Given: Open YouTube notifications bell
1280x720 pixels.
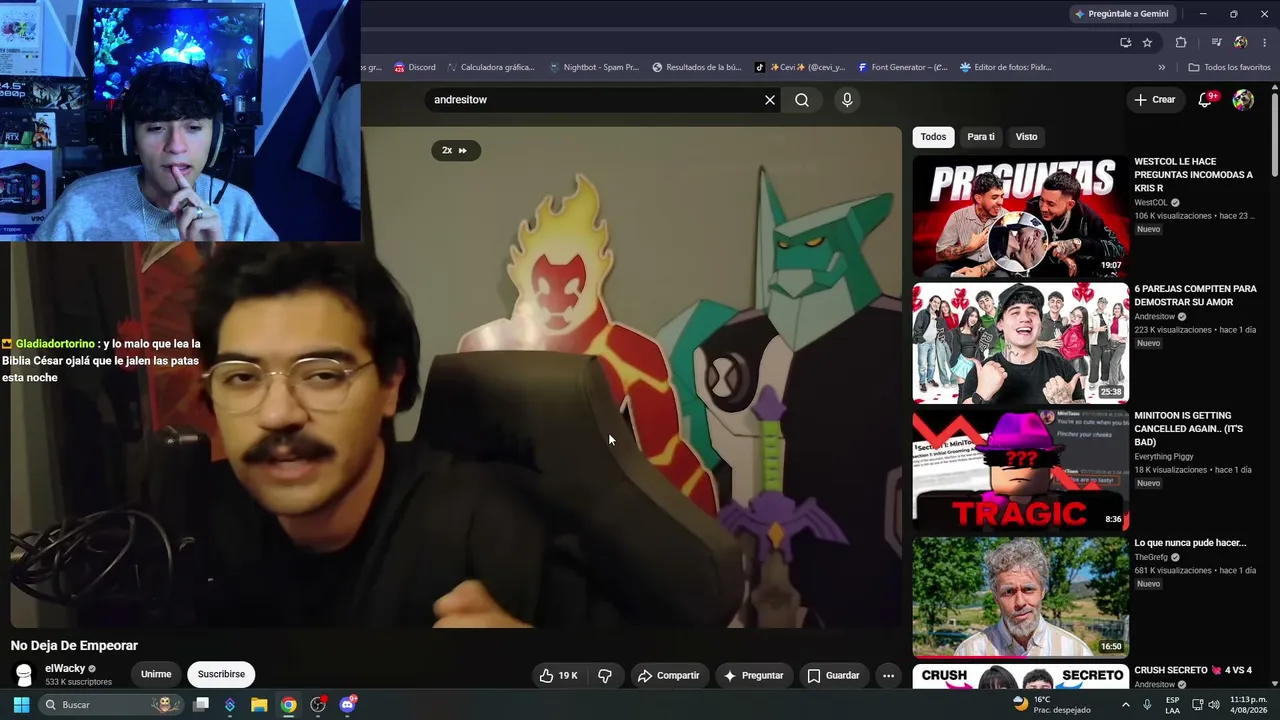Looking at the screenshot, I should coord(1205,100).
